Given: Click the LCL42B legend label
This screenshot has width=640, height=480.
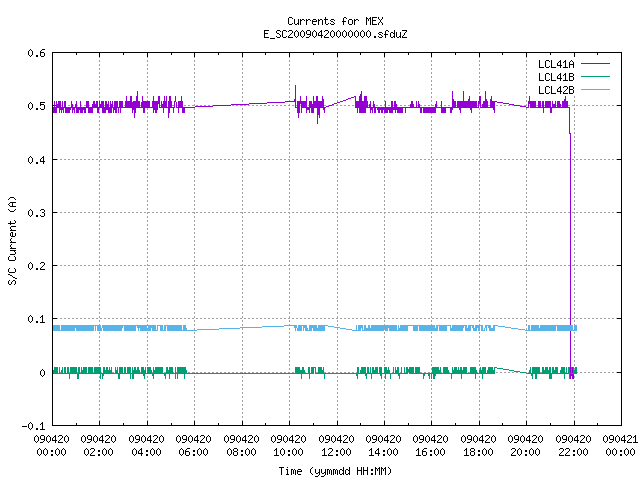Looking at the screenshot, I should tap(556, 90).
